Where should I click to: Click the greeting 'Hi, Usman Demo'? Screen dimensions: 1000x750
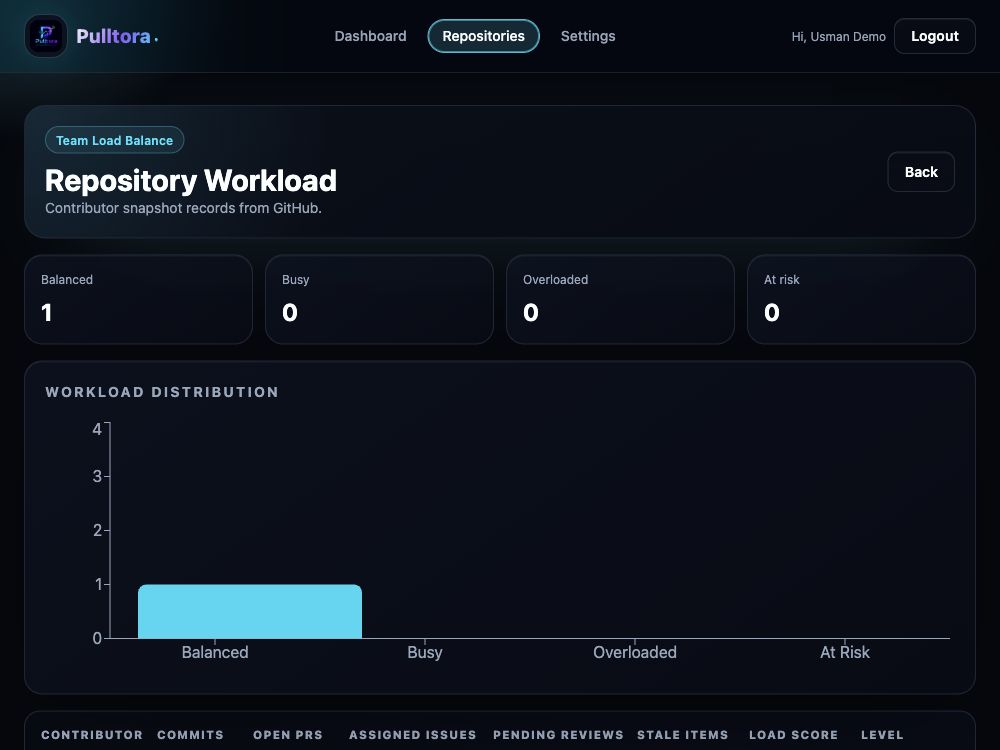click(x=838, y=37)
